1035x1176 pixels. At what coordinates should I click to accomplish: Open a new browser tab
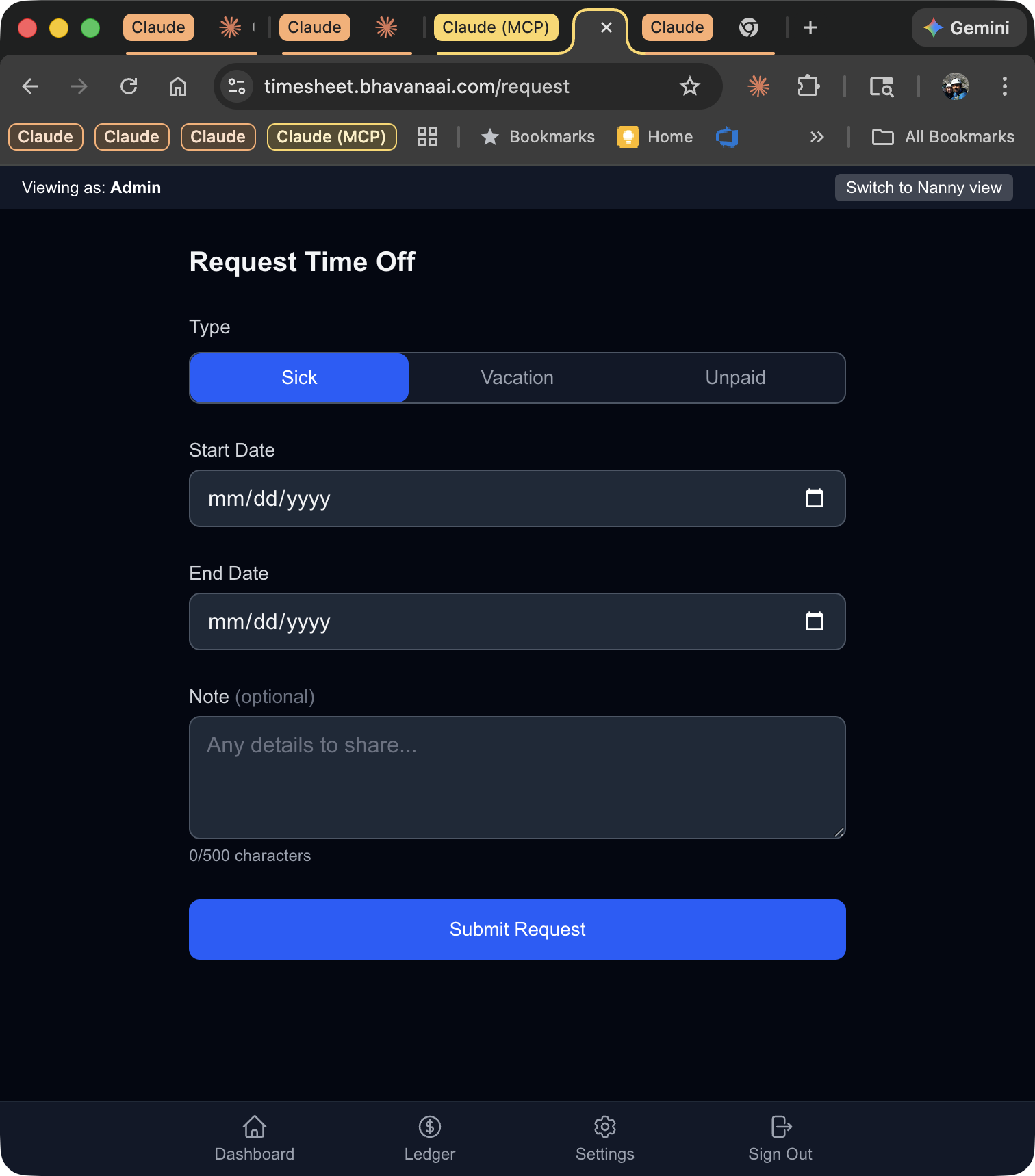tap(810, 27)
